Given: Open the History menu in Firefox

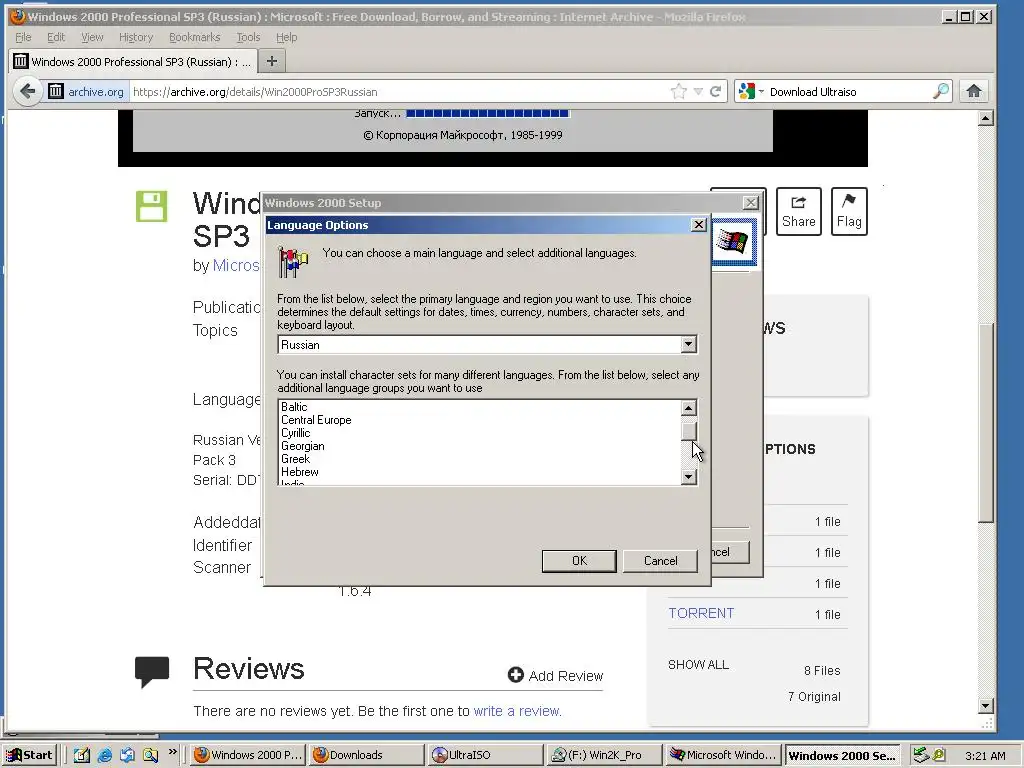Looking at the screenshot, I should pos(136,37).
